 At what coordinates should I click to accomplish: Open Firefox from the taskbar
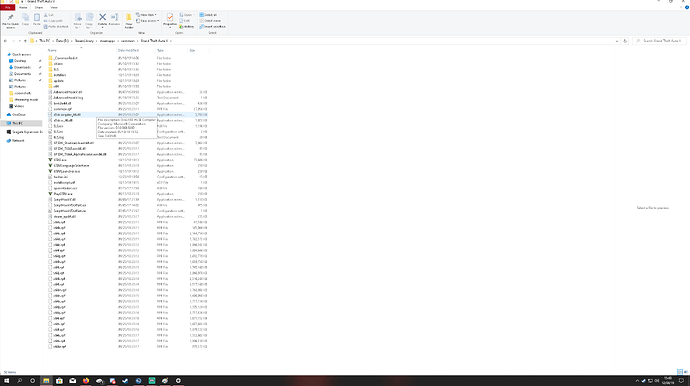86,381
